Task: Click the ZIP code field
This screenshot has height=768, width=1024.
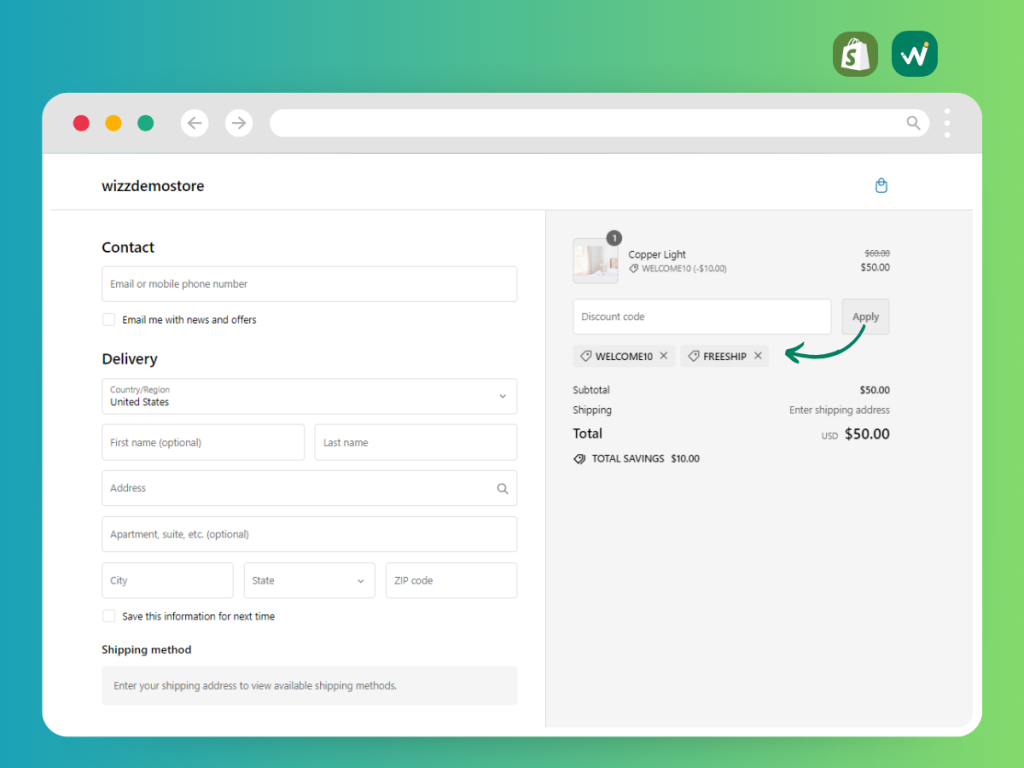Action: click(451, 581)
